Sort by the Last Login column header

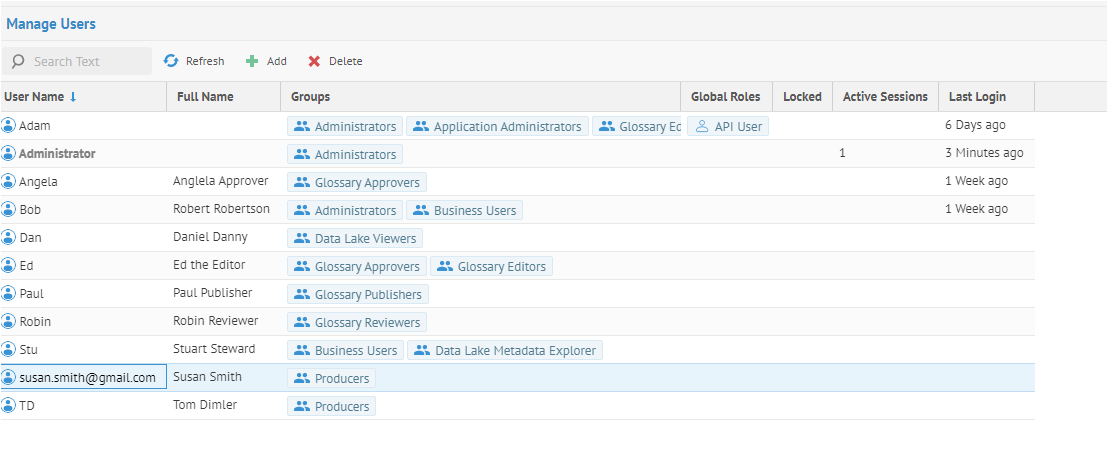click(977, 97)
